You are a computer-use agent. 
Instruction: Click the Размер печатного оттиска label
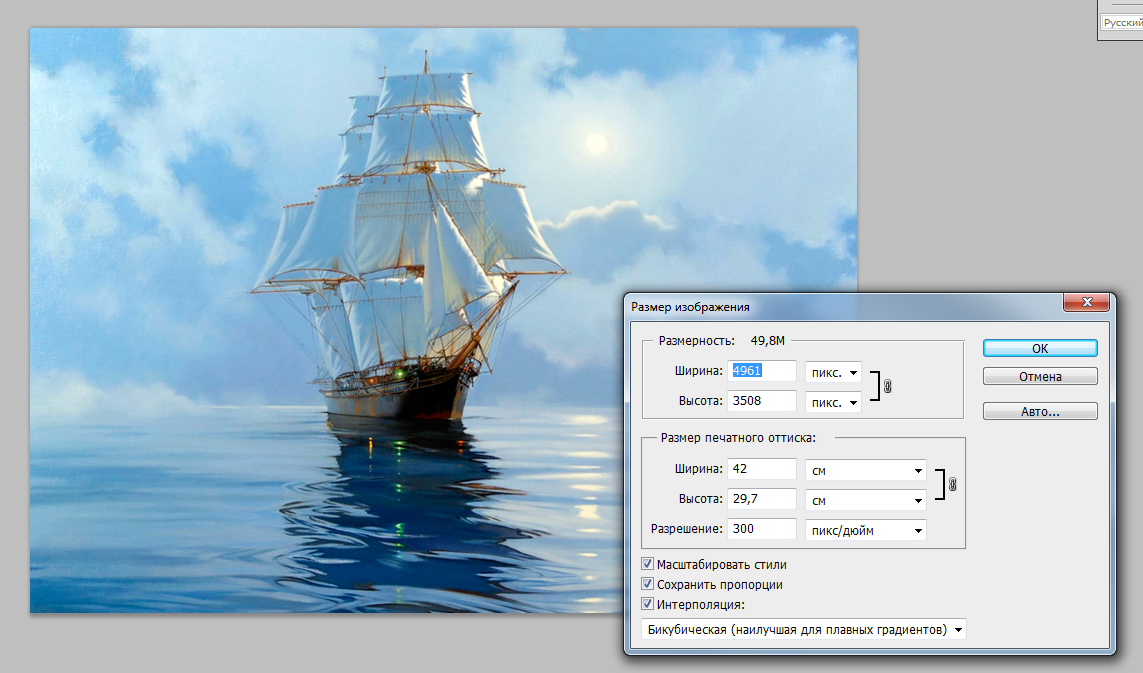tap(738, 437)
